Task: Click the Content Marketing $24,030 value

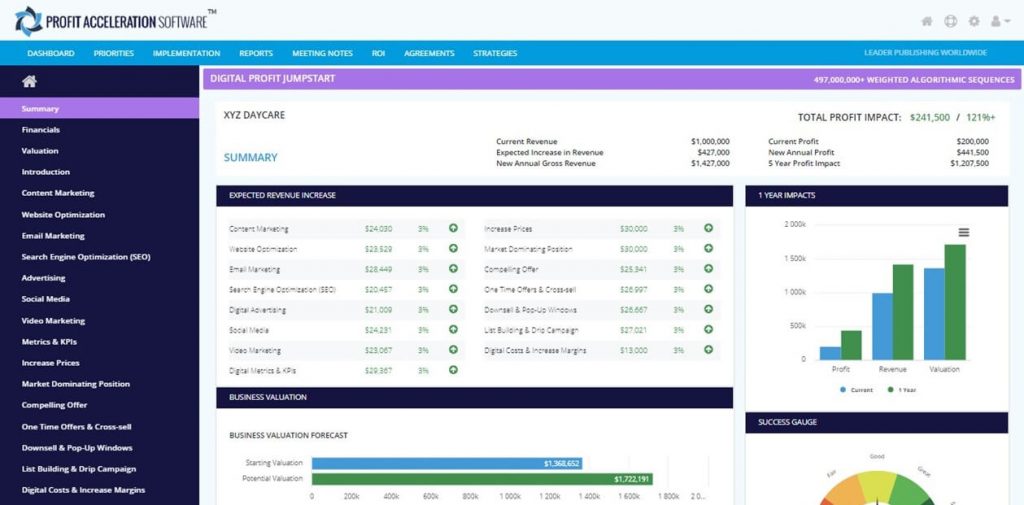Action: (x=379, y=229)
